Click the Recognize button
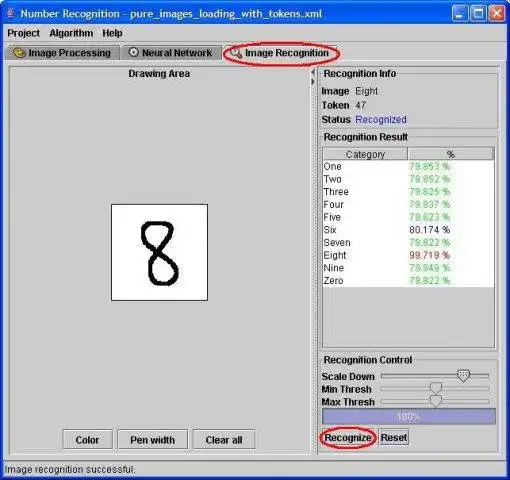510x480 pixels. 348,438
